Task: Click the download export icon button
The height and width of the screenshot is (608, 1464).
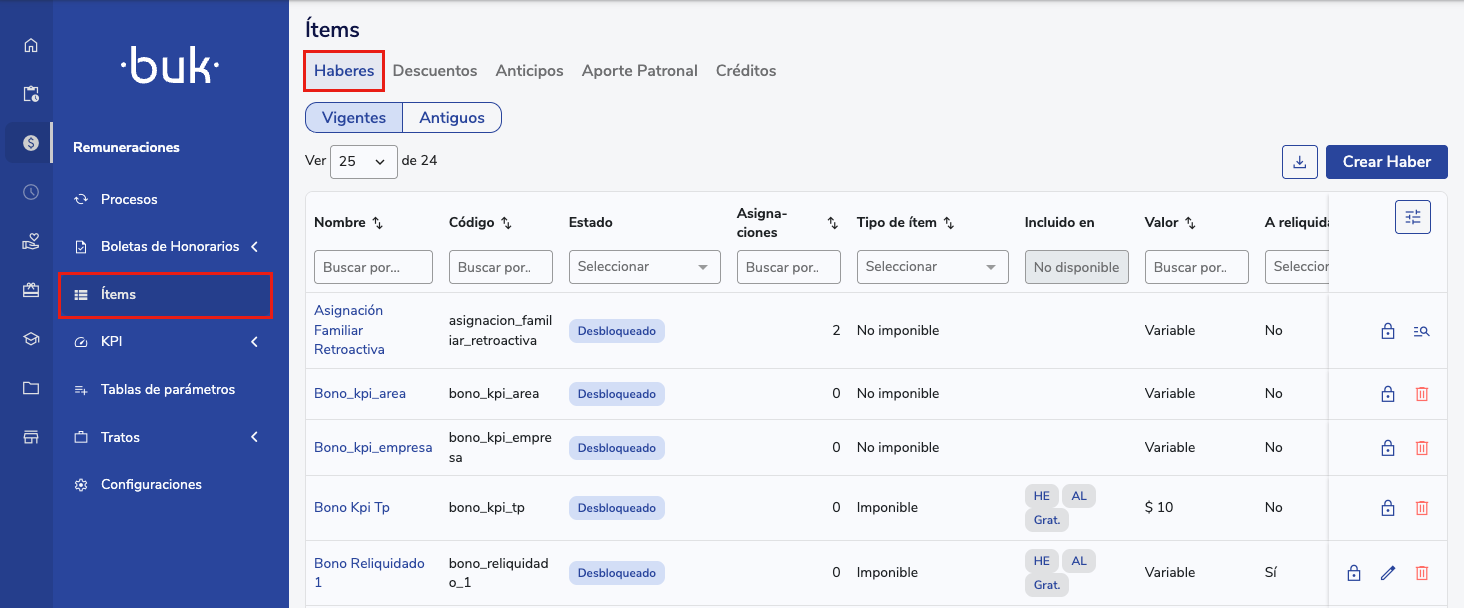Action: 1299,162
